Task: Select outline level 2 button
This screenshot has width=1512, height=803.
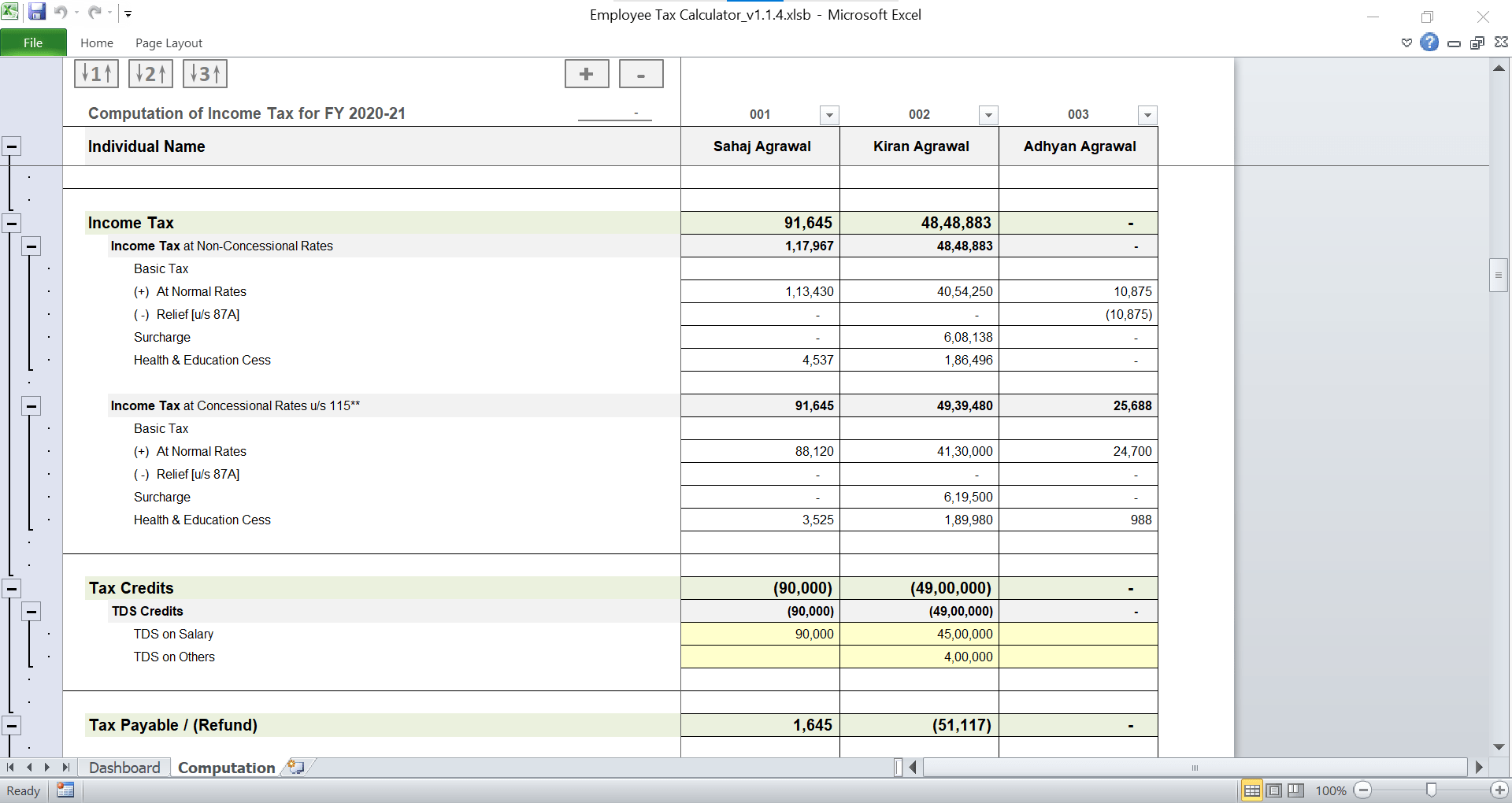Action: pyautogui.click(x=150, y=74)
